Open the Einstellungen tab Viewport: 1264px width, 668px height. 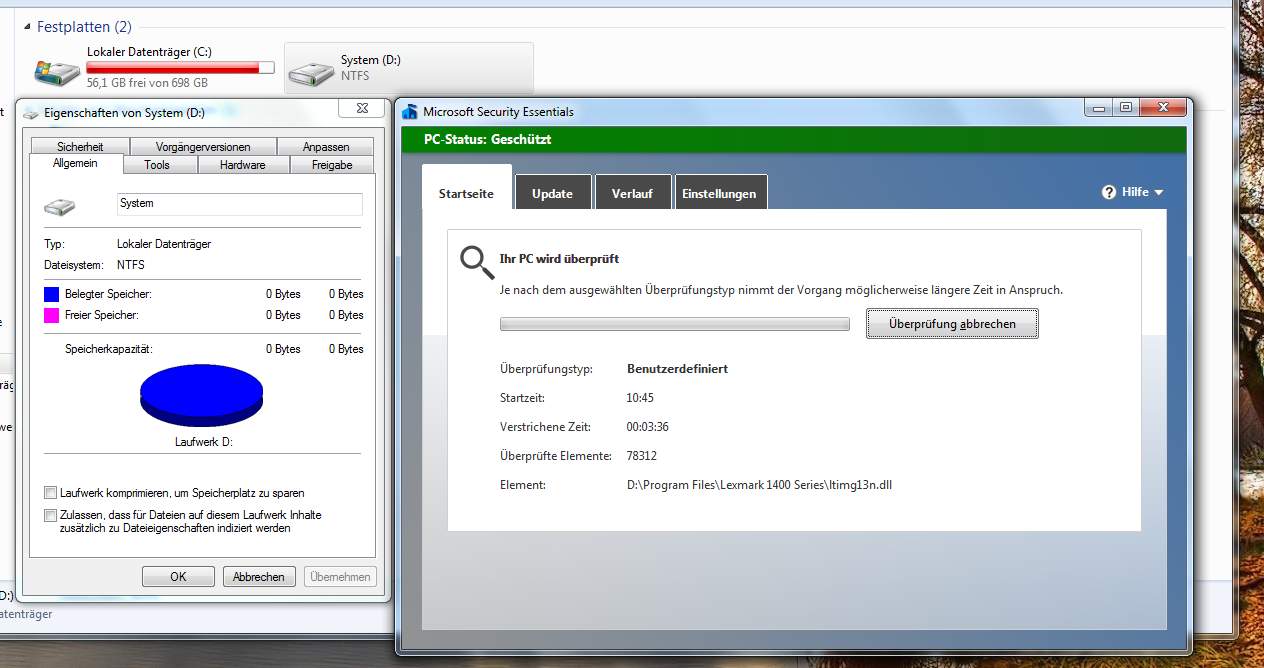click(x=719, y=193)
